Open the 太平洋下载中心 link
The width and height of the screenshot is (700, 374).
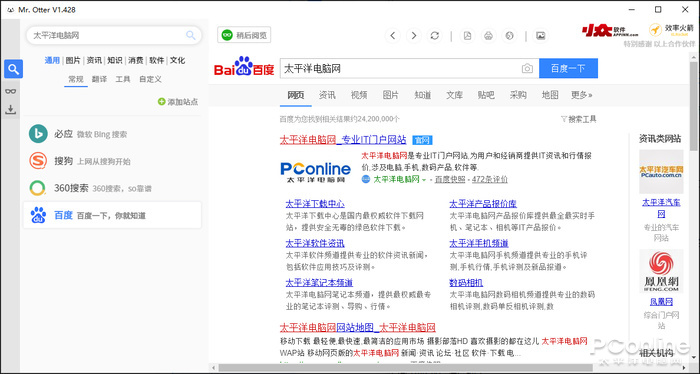coord(315,204)
